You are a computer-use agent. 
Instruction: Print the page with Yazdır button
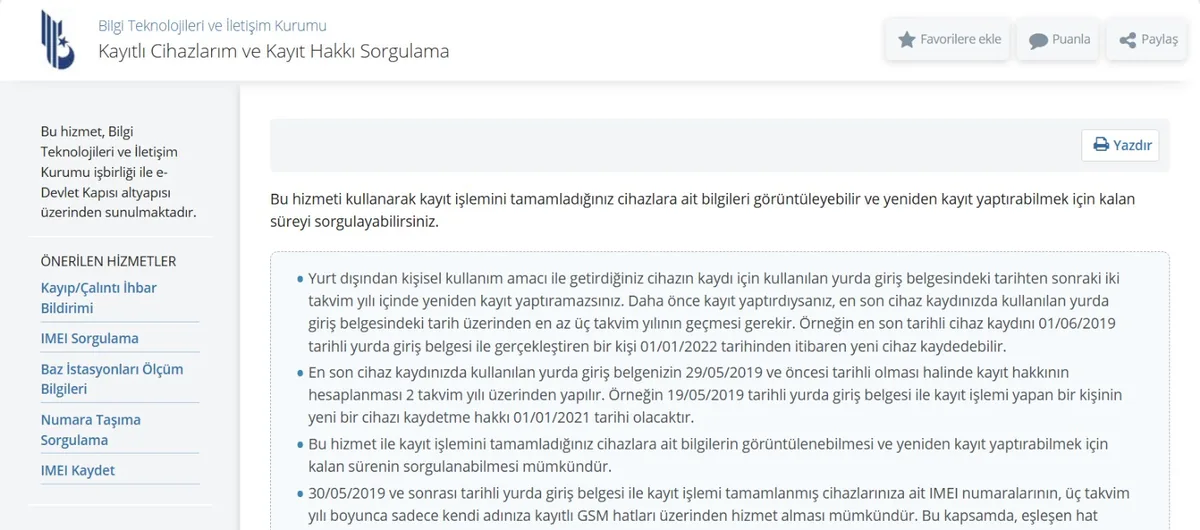1120,144
